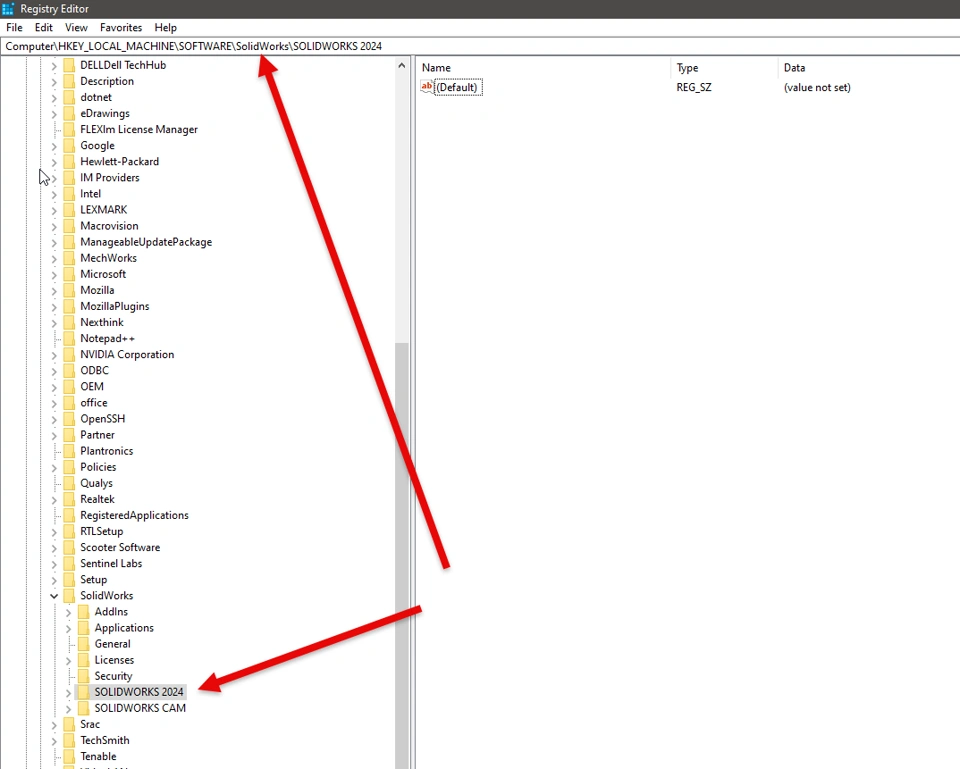Collapse the SolidWorks key
Viewport: 960px width, 769px height.
pyautogui.click(x=54, y=596)
